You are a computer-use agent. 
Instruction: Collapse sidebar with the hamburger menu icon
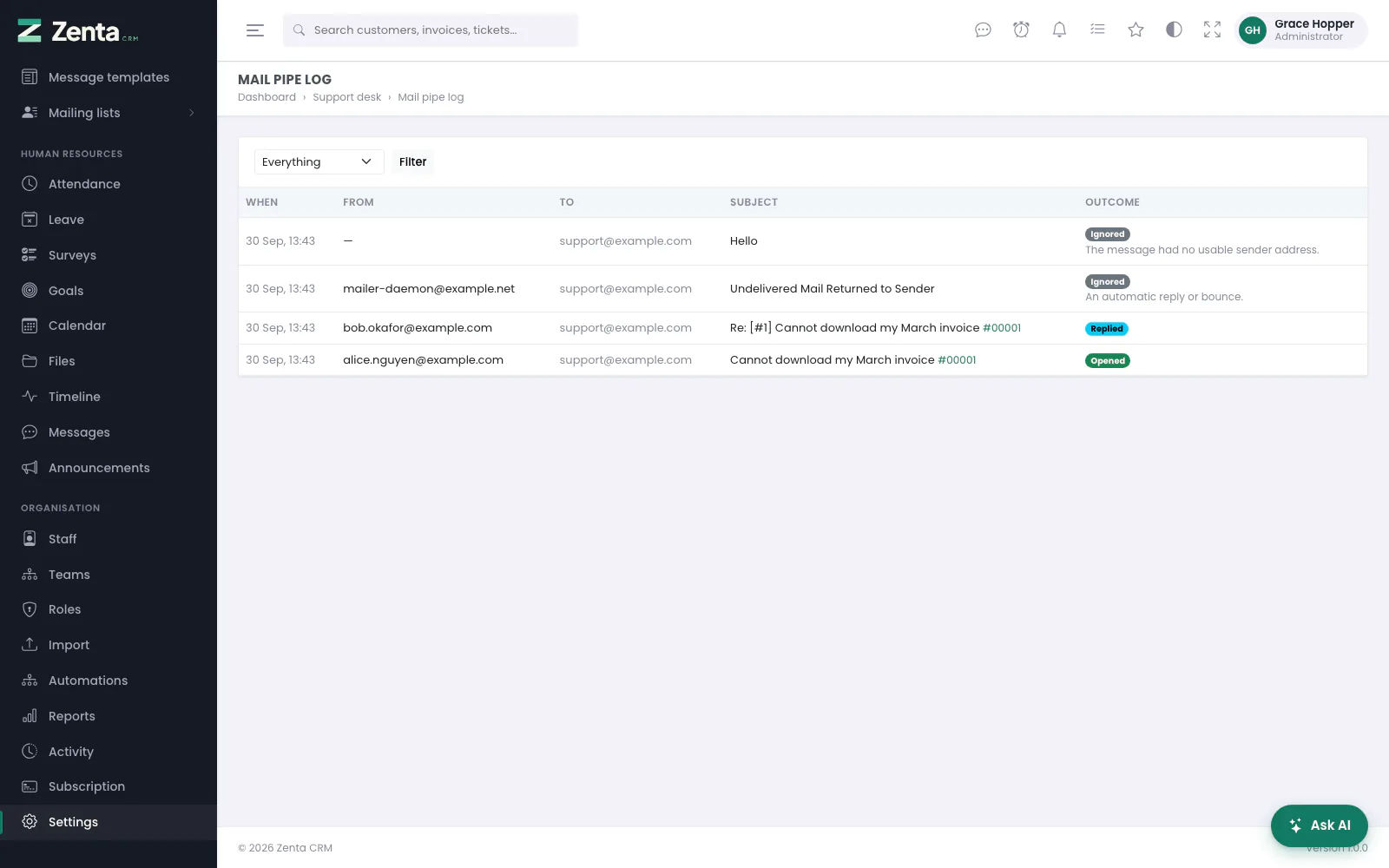point(254,30)
